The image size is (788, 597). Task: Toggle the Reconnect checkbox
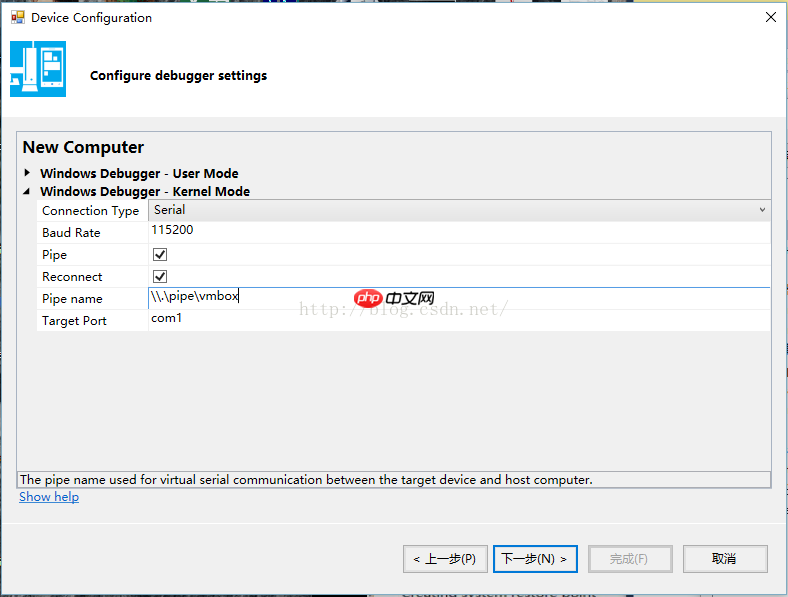click(x=160, y=276)
